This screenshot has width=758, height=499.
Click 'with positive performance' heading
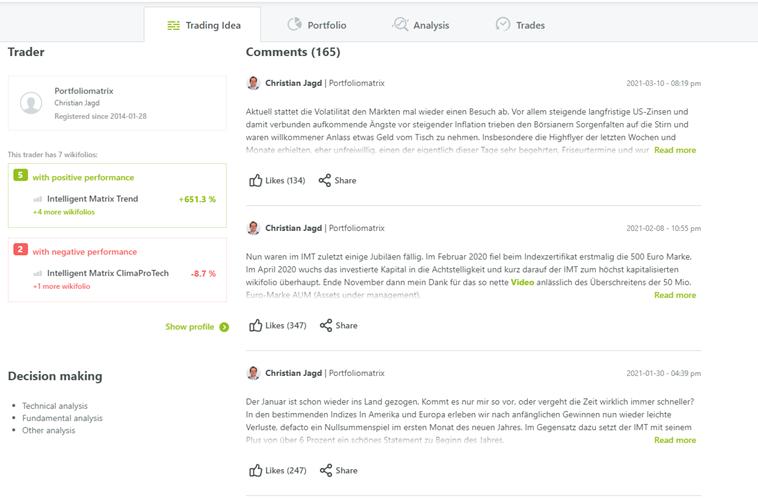pos(83,177)
